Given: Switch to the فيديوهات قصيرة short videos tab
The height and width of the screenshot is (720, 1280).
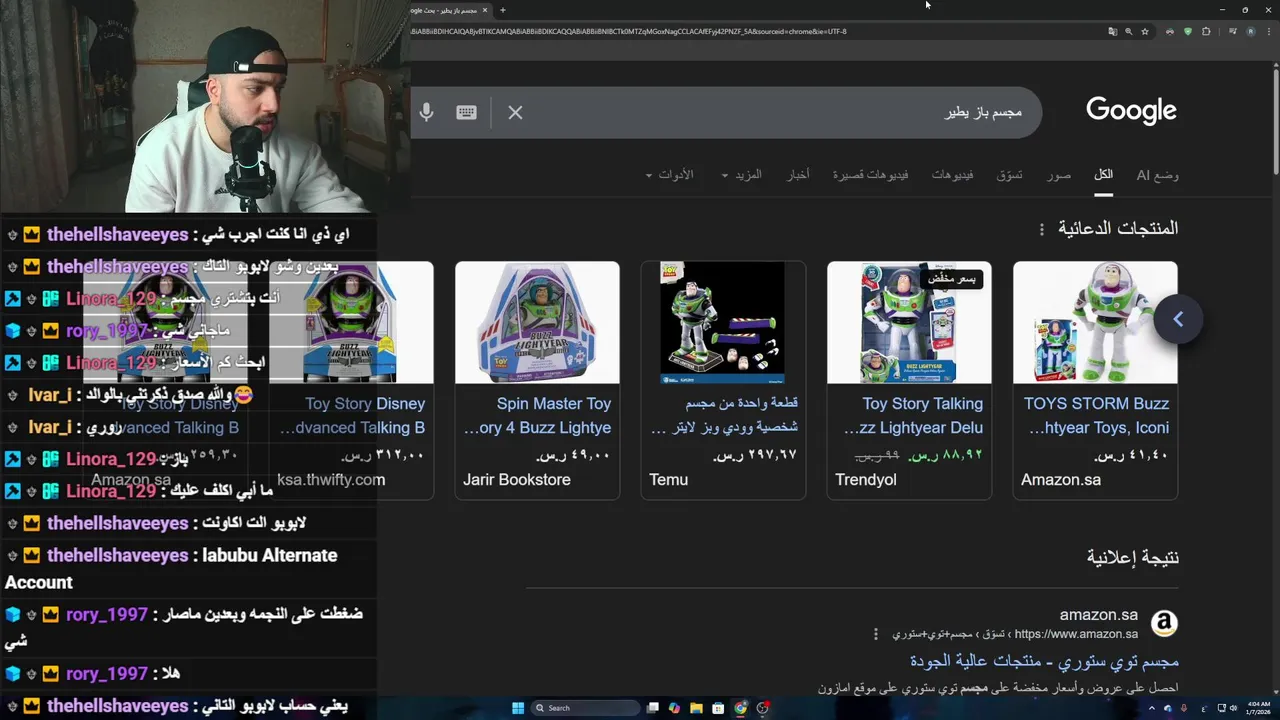Looking at the screenshot, I should (871, 175).
